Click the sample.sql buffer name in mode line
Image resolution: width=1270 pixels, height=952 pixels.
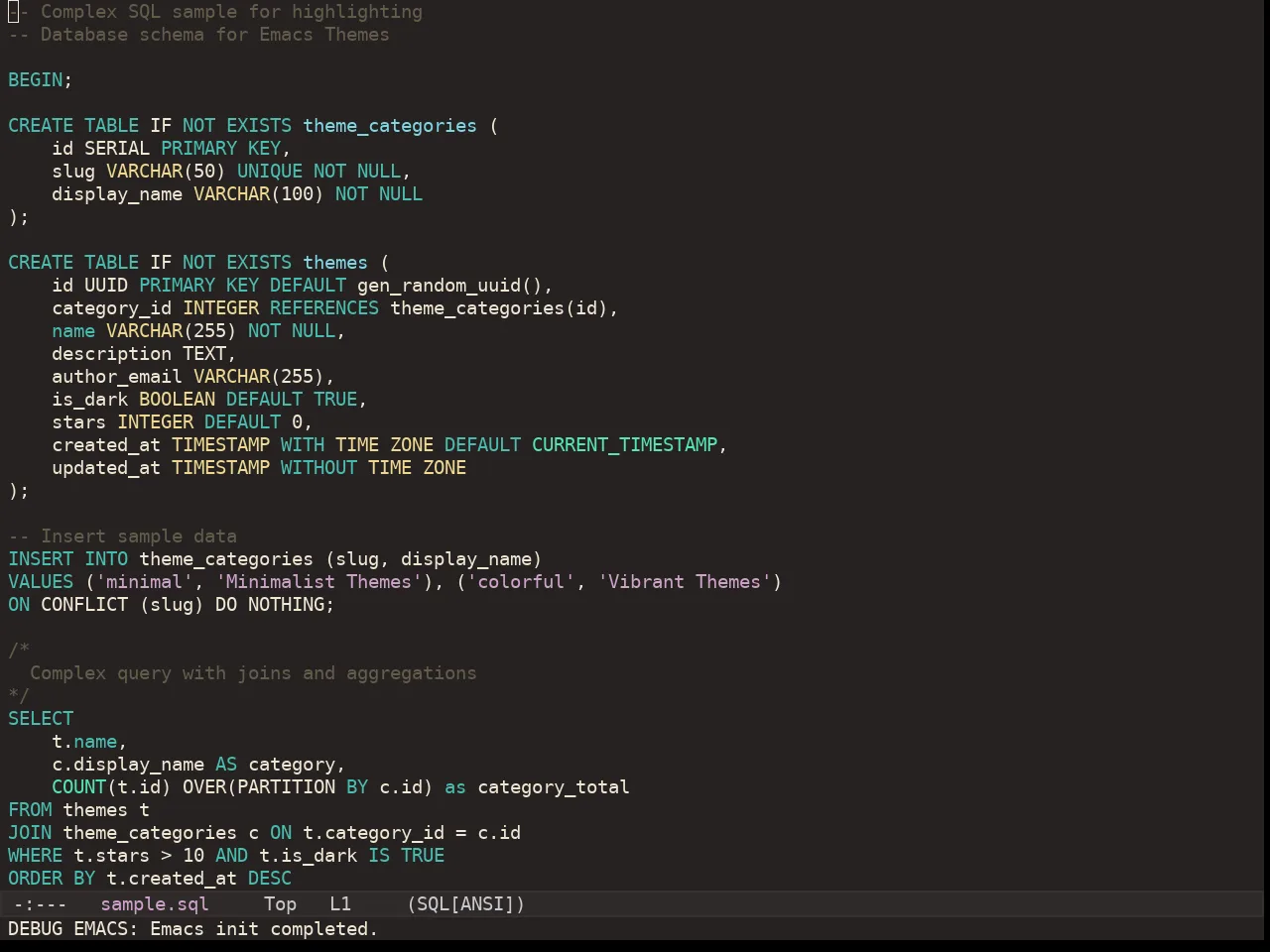(155, 903)
